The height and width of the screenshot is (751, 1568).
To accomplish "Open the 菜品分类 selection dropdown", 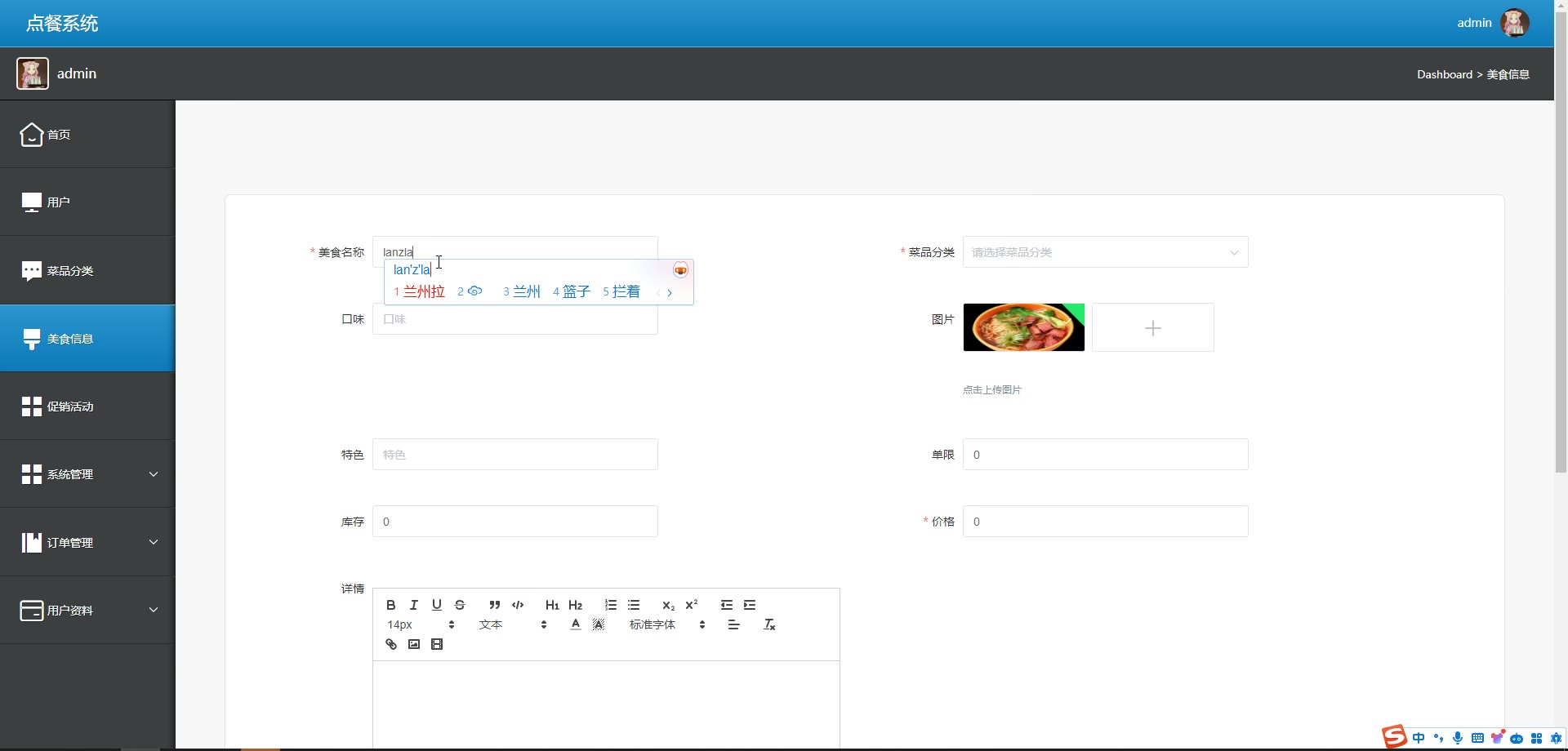I will tap(1105, 252).
